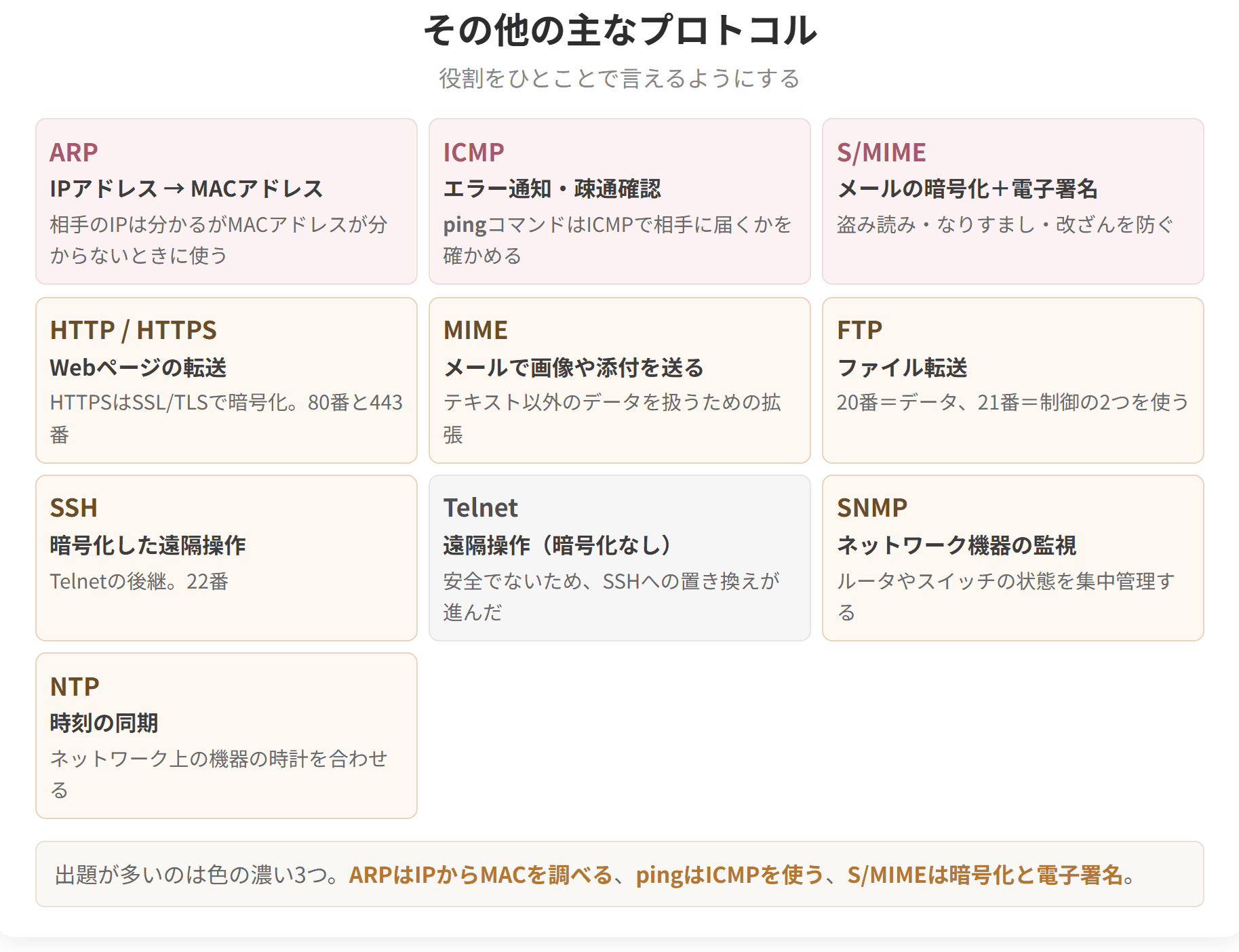Click IPアドレス → MACアドレス text
The height and width of the screenshot is (952, 1239).
(x=186, y=189)
